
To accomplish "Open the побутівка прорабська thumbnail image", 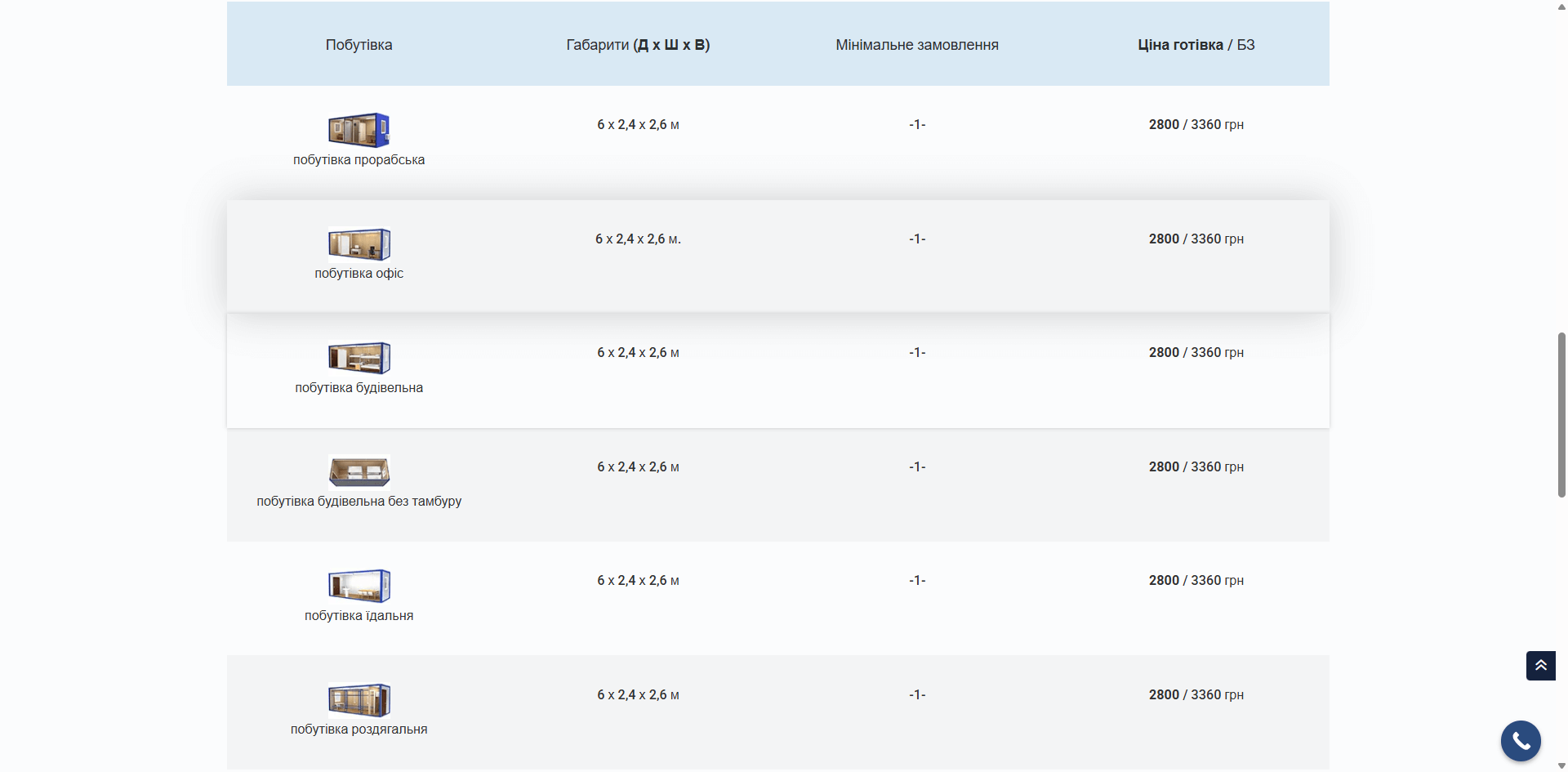I will pyautogui.click(x=359, y=130).
